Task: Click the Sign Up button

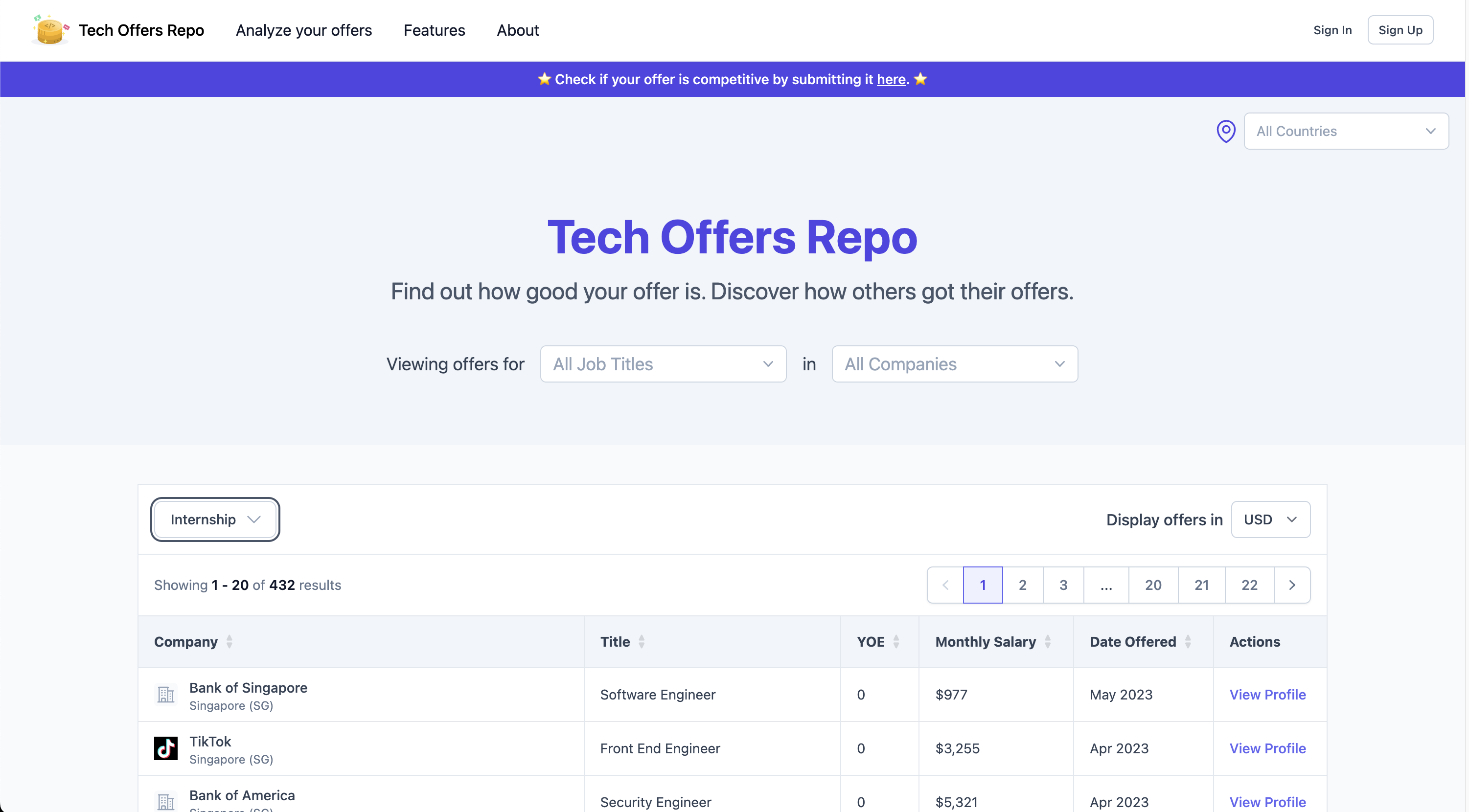Action: point(1400,30)
